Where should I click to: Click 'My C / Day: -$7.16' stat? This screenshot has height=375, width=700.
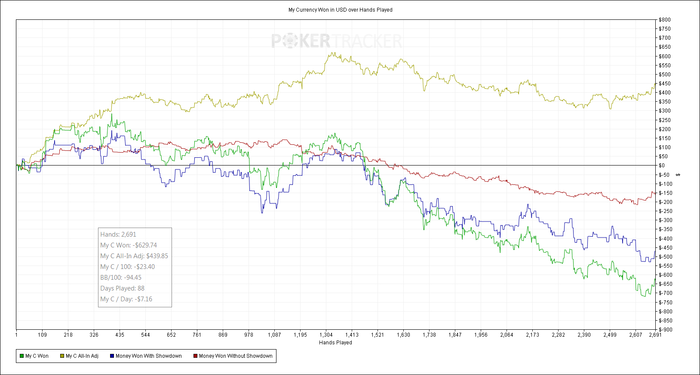[127, 299]
